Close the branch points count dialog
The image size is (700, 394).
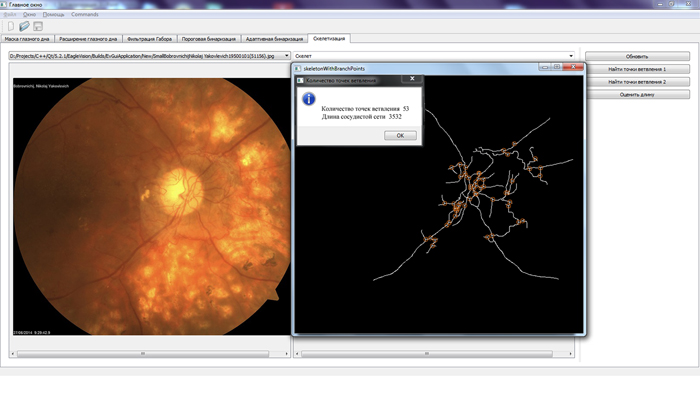click(412, 79)
